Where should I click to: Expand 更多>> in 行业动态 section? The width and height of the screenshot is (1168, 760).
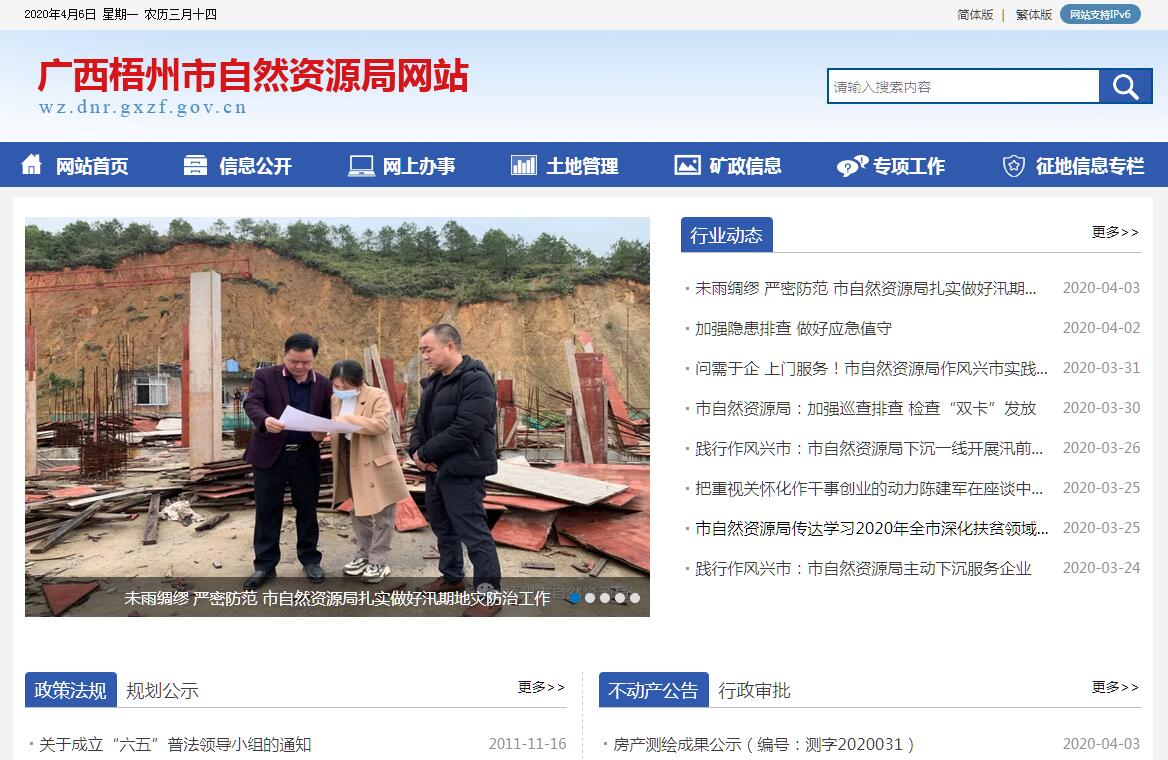coord(1115,232)
